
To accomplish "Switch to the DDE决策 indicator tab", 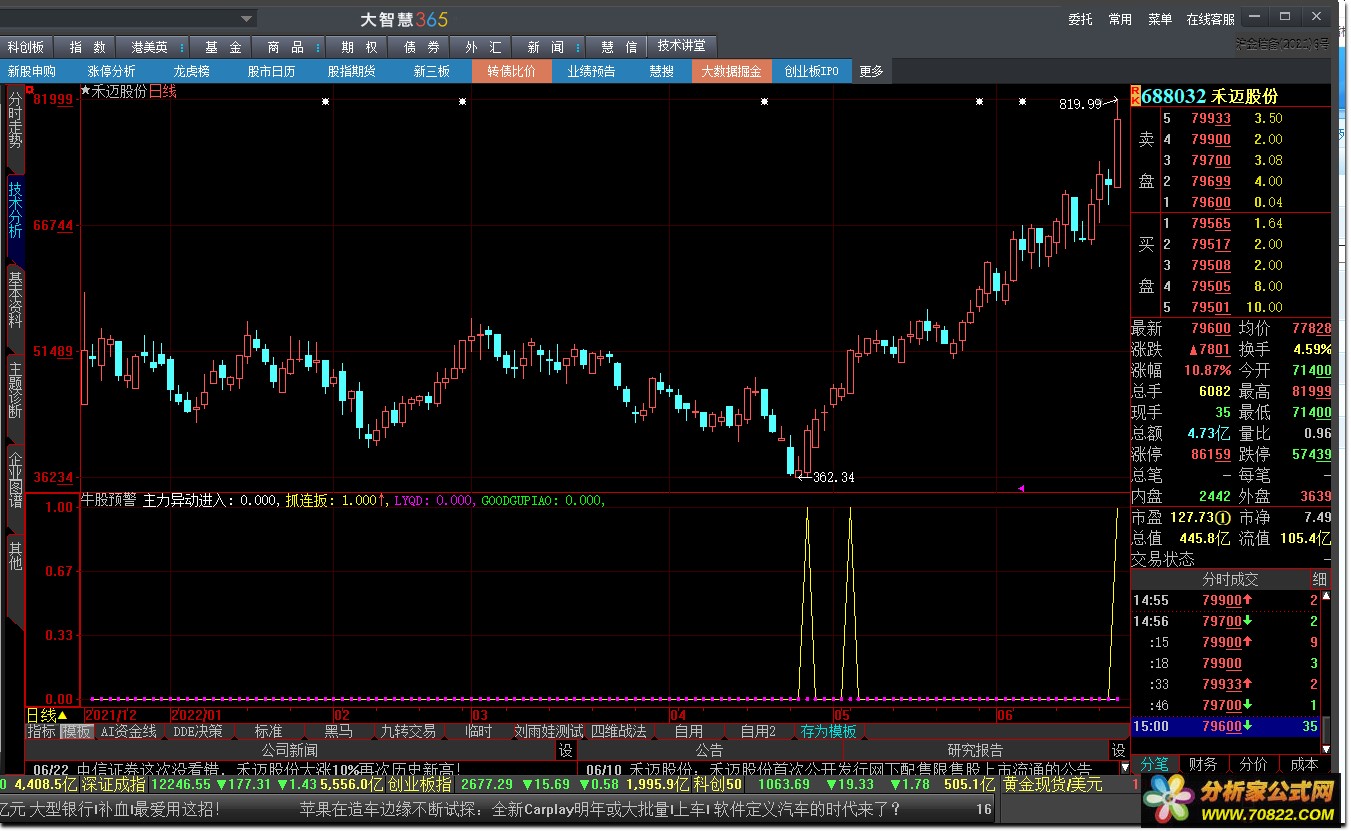I will coord(198,732).
